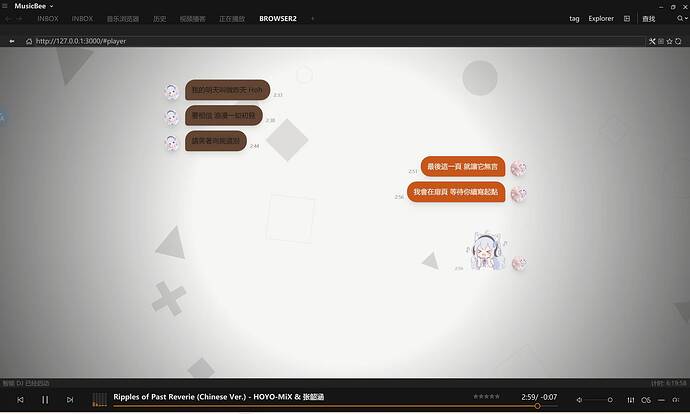Click the page view icon beside wrench
The image size is (690, 414).
[x=661, y=41]
